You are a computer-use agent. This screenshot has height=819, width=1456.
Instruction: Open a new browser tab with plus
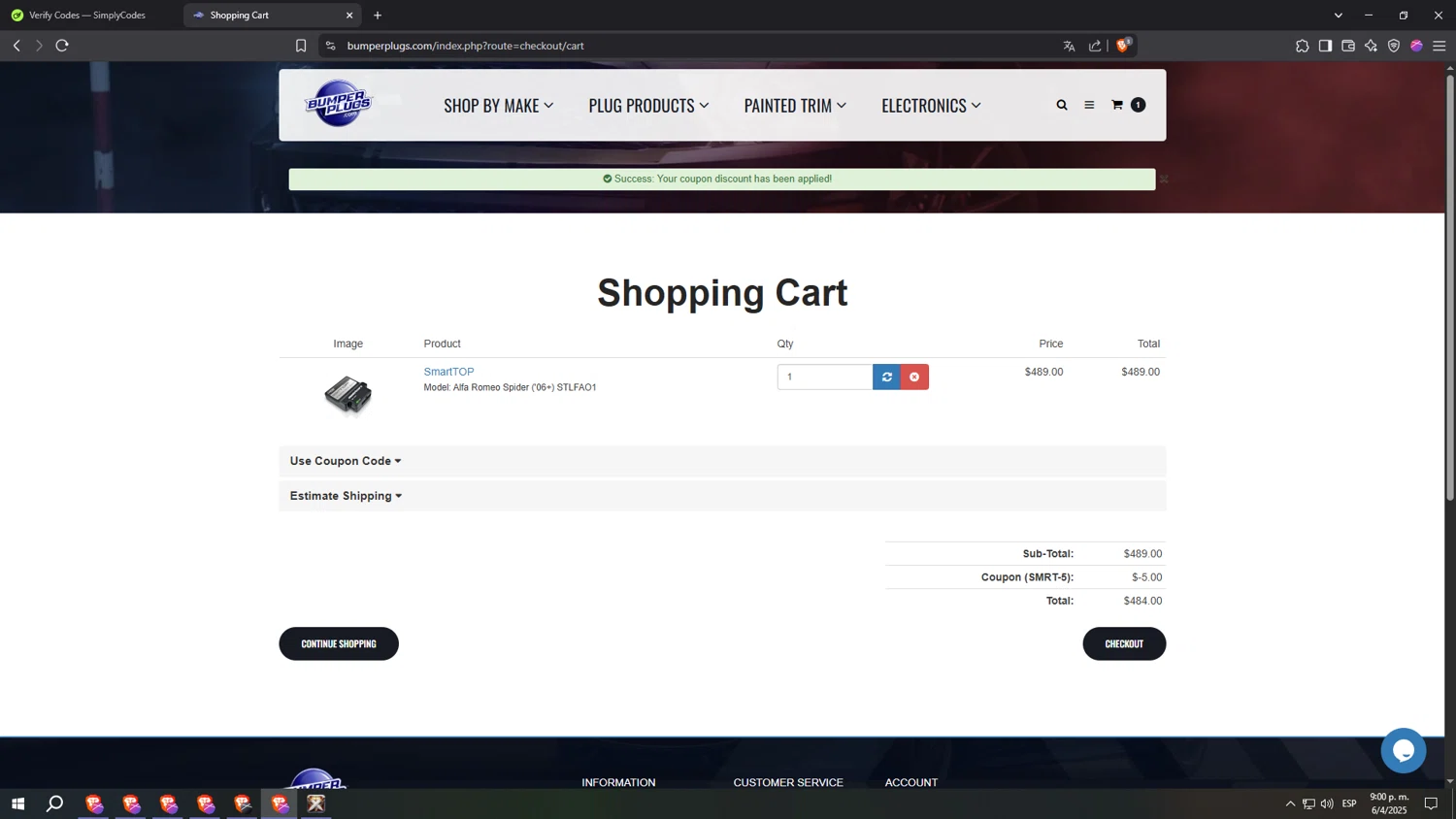(x=378, y=16)
